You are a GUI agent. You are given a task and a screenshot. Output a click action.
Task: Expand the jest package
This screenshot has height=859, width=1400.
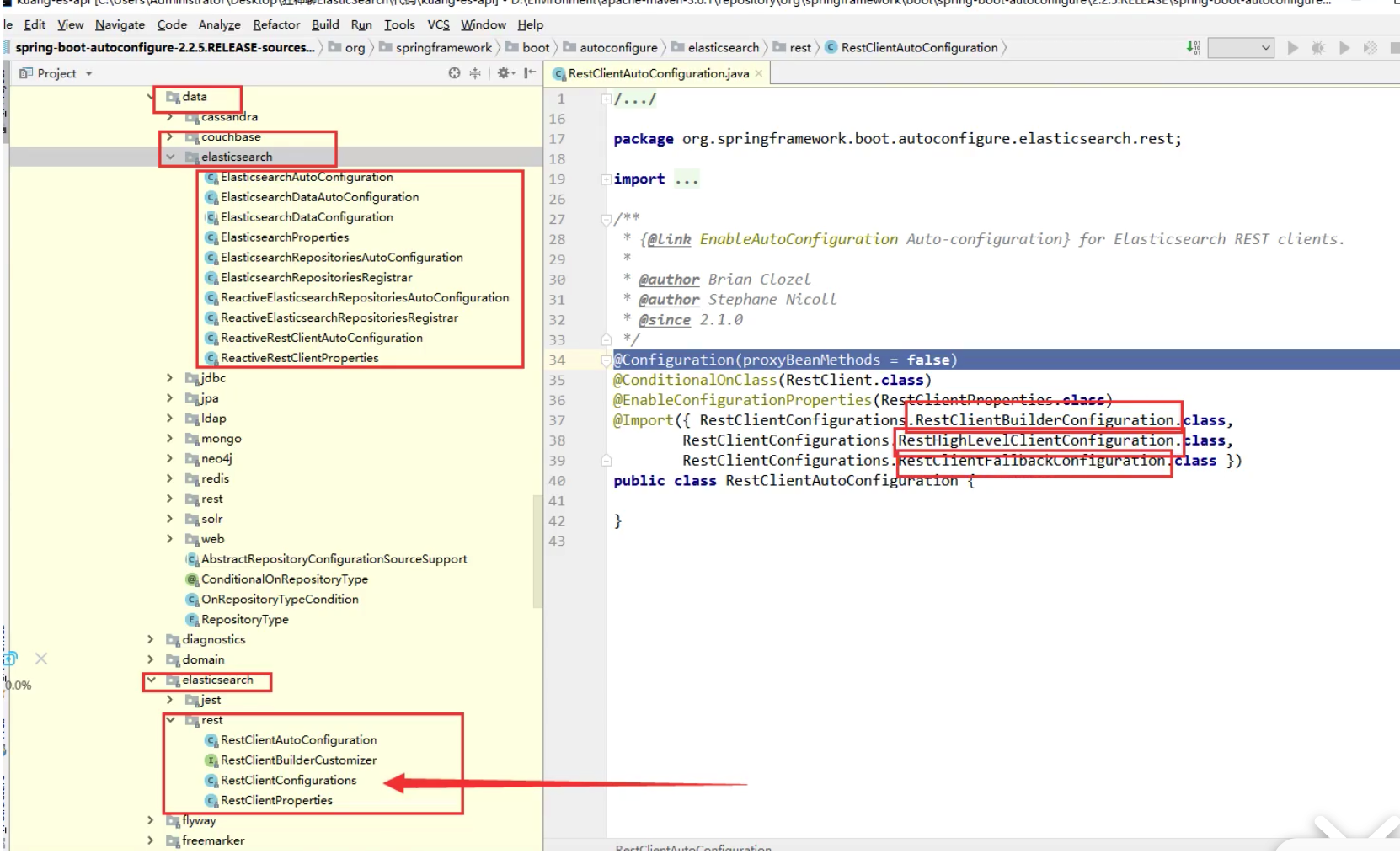pyautogui.click(x=169, y=700)
